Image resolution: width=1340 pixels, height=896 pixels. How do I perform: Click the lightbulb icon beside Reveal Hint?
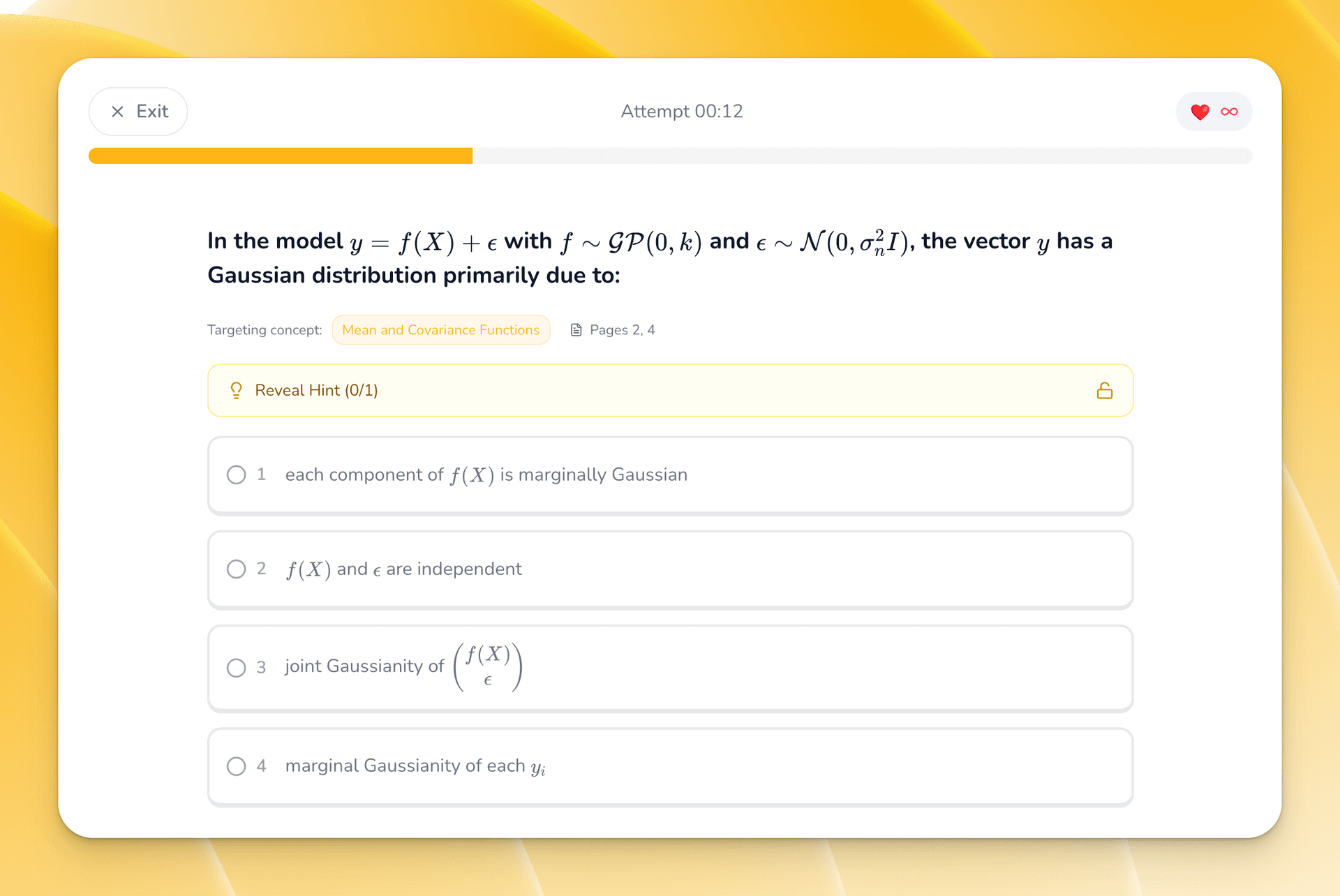tap(236, 390)
